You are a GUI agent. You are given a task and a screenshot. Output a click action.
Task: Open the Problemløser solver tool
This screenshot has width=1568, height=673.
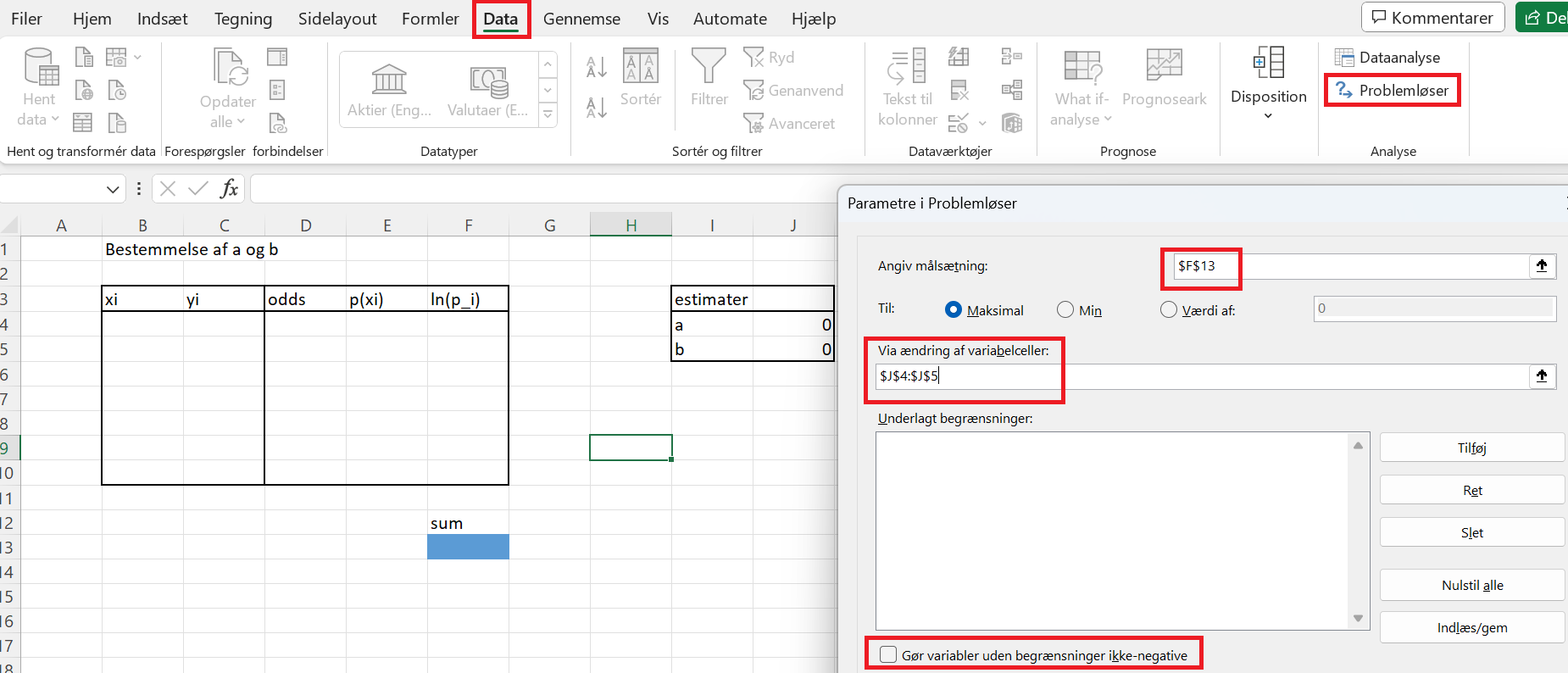coord(1393,91)
